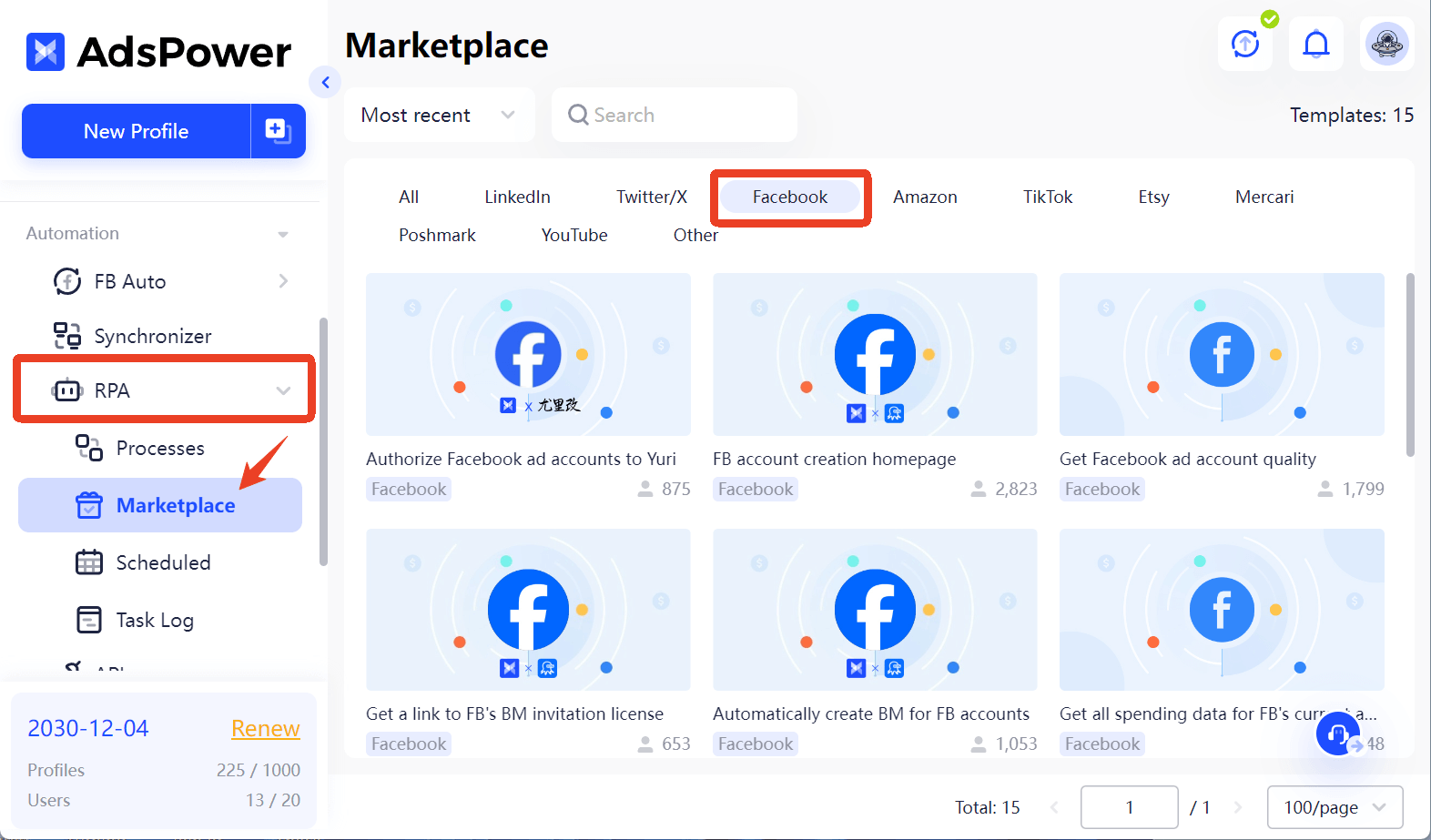Click the RPA robot icon
This screenshot has width=1431, height=840.
[x=67, y=390]
